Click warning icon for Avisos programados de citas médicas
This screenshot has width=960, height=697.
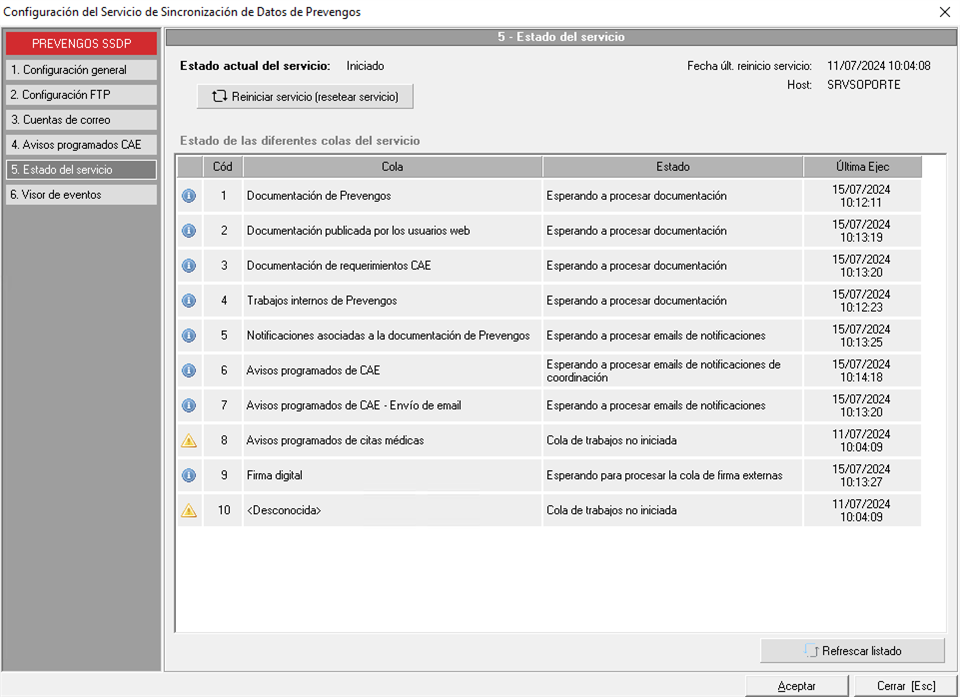[189, 441]
